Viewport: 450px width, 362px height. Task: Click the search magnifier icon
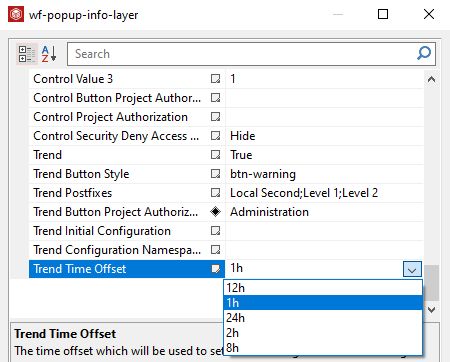424,53
